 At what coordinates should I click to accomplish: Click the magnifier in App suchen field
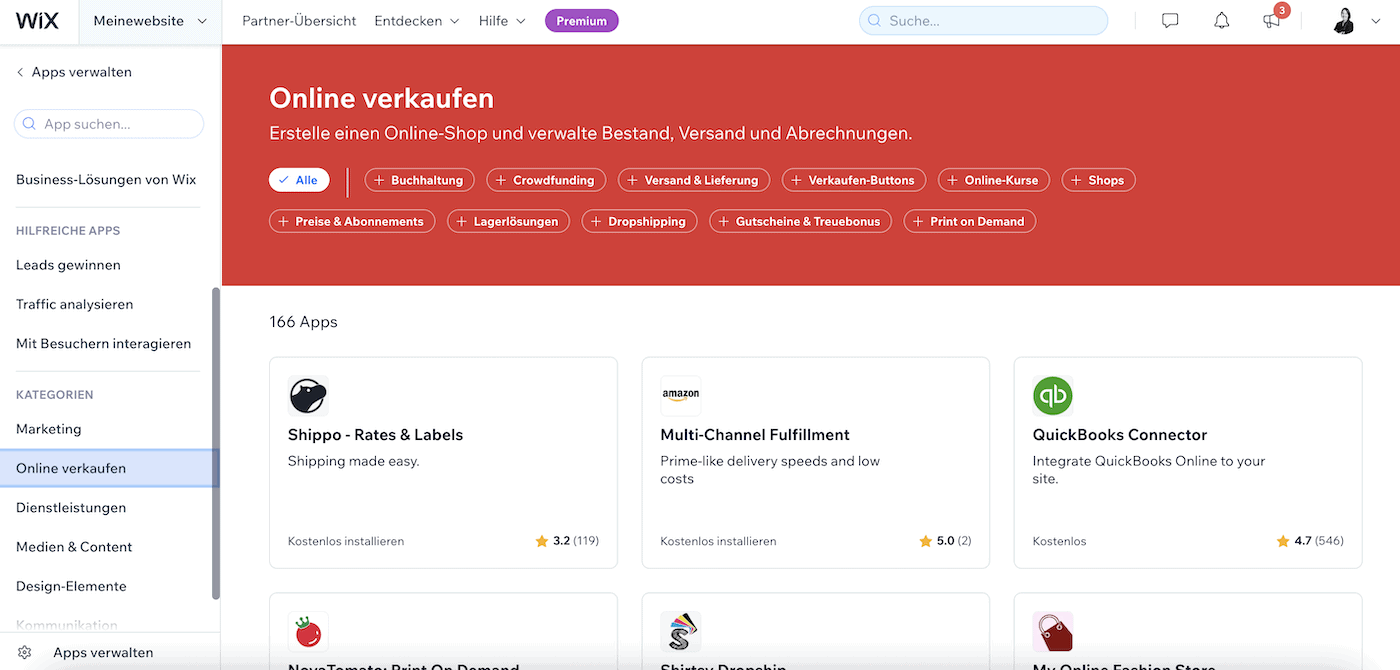point(29,124)
